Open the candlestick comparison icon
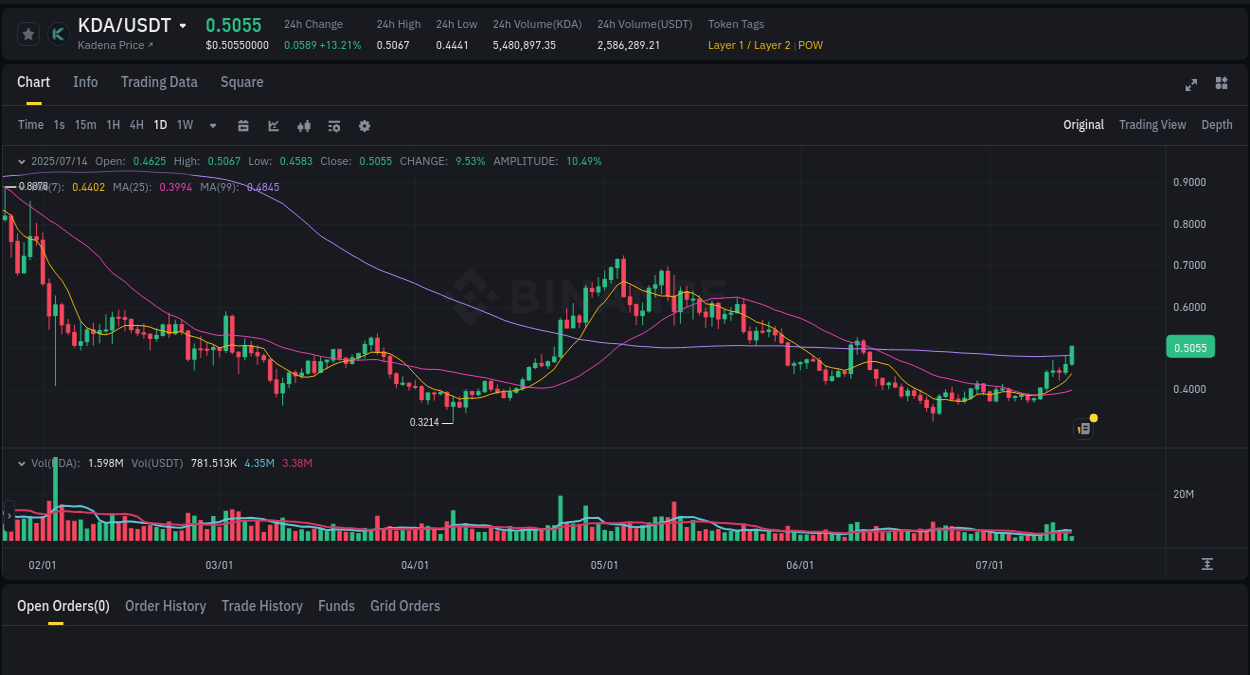 304,125
